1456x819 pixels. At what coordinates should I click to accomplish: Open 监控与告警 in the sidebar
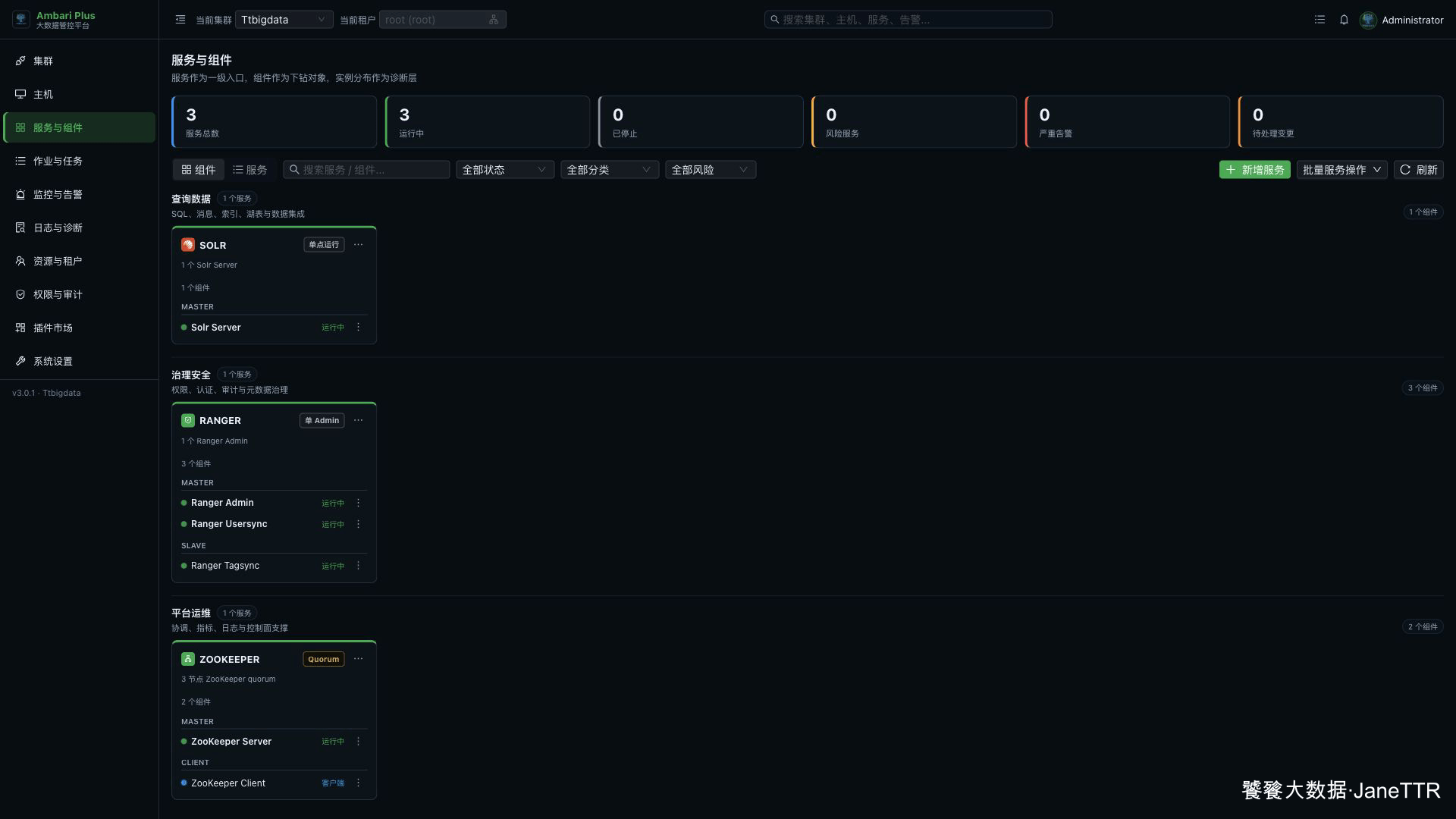click(79, 194)
